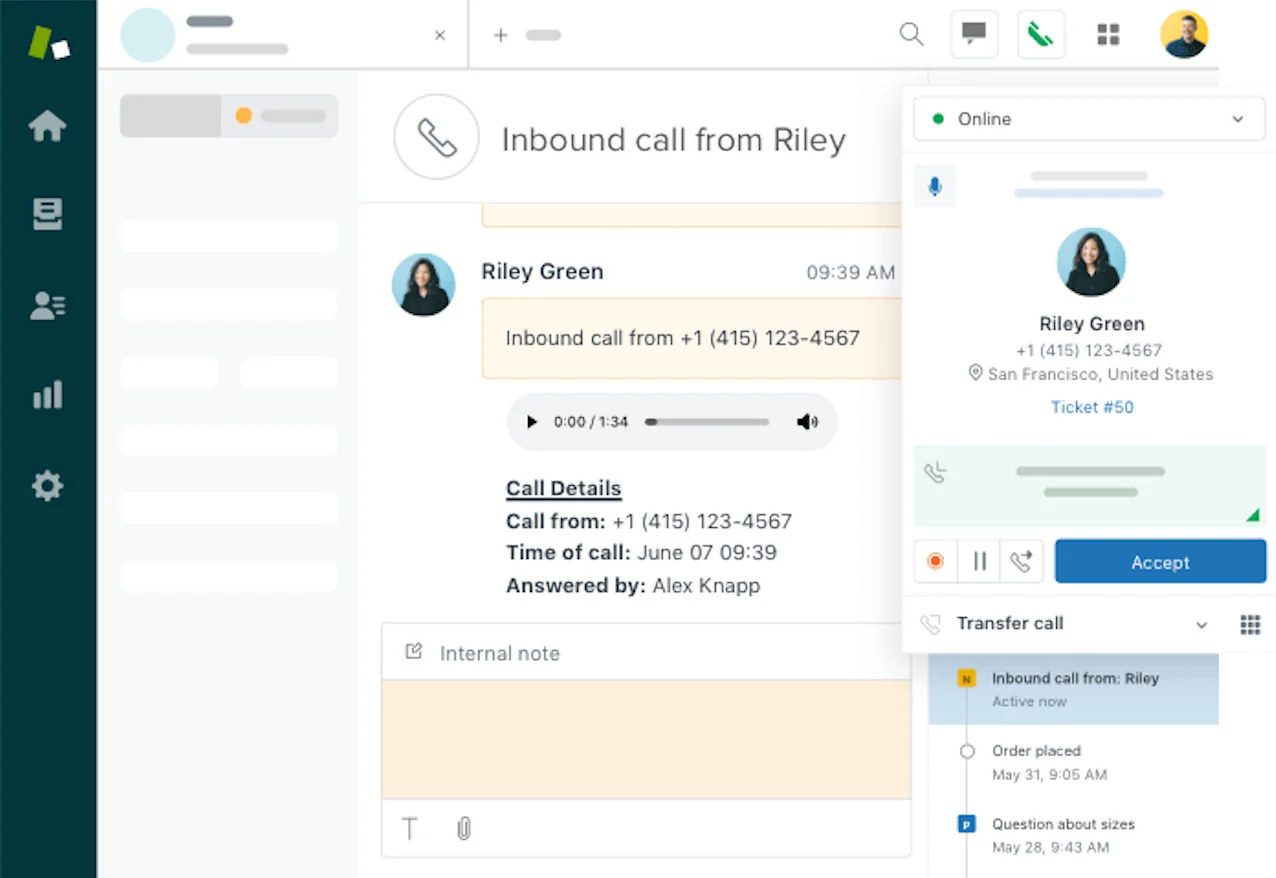Select Inbound call from: Riley timeline entry
The image size is (1276, 878).
pos(1073,689)
